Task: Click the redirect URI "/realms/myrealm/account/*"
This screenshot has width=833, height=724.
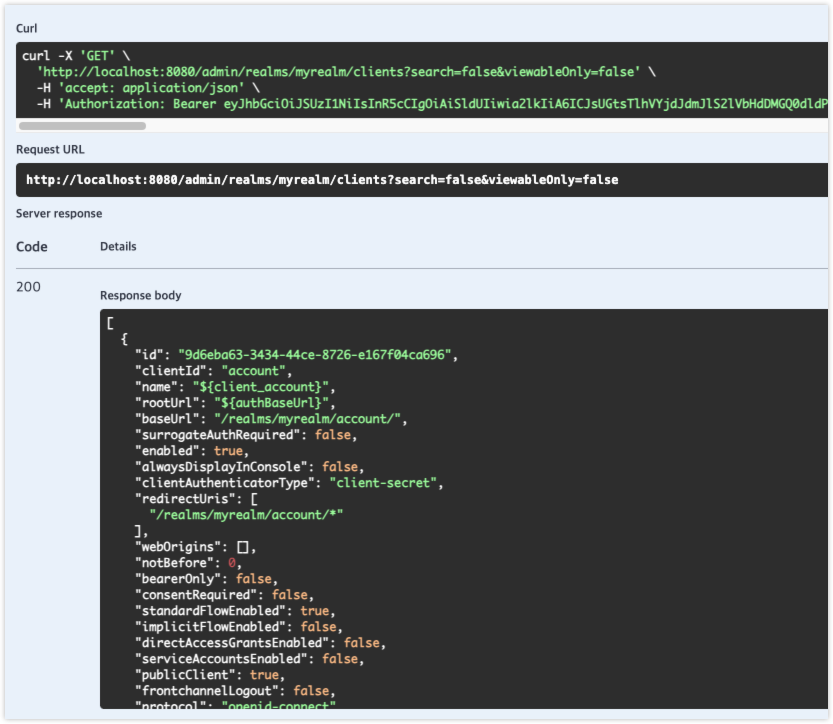Action: (246, 515)
